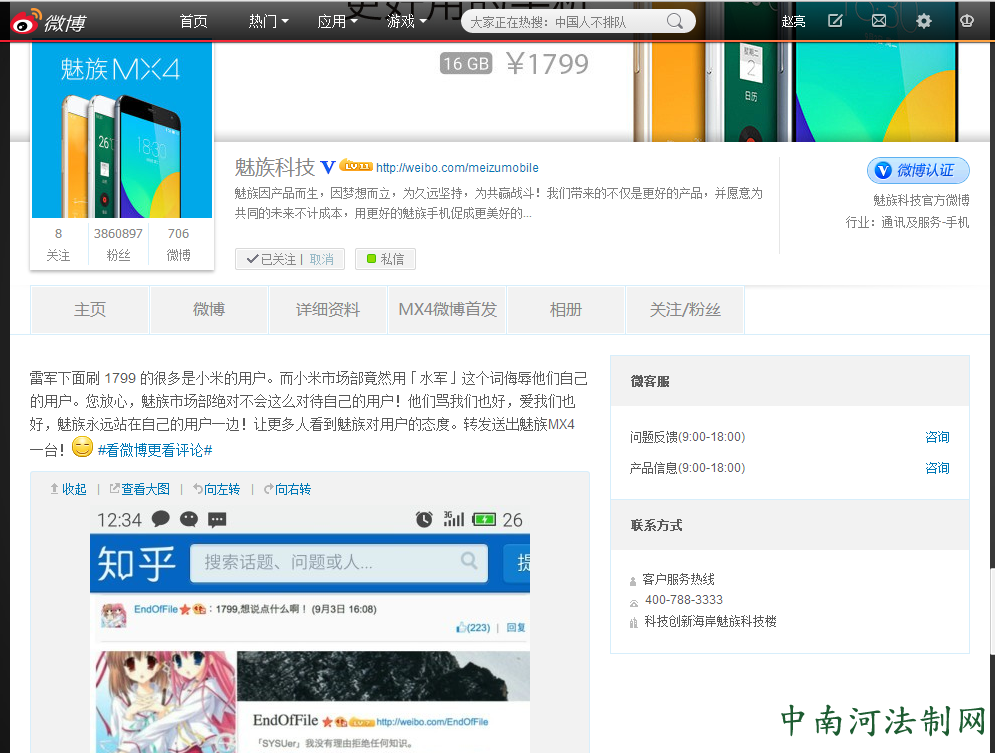This screenshot has width=995, height=753.
Task: Rotate image left with 向左转
Action: [216, 489]
